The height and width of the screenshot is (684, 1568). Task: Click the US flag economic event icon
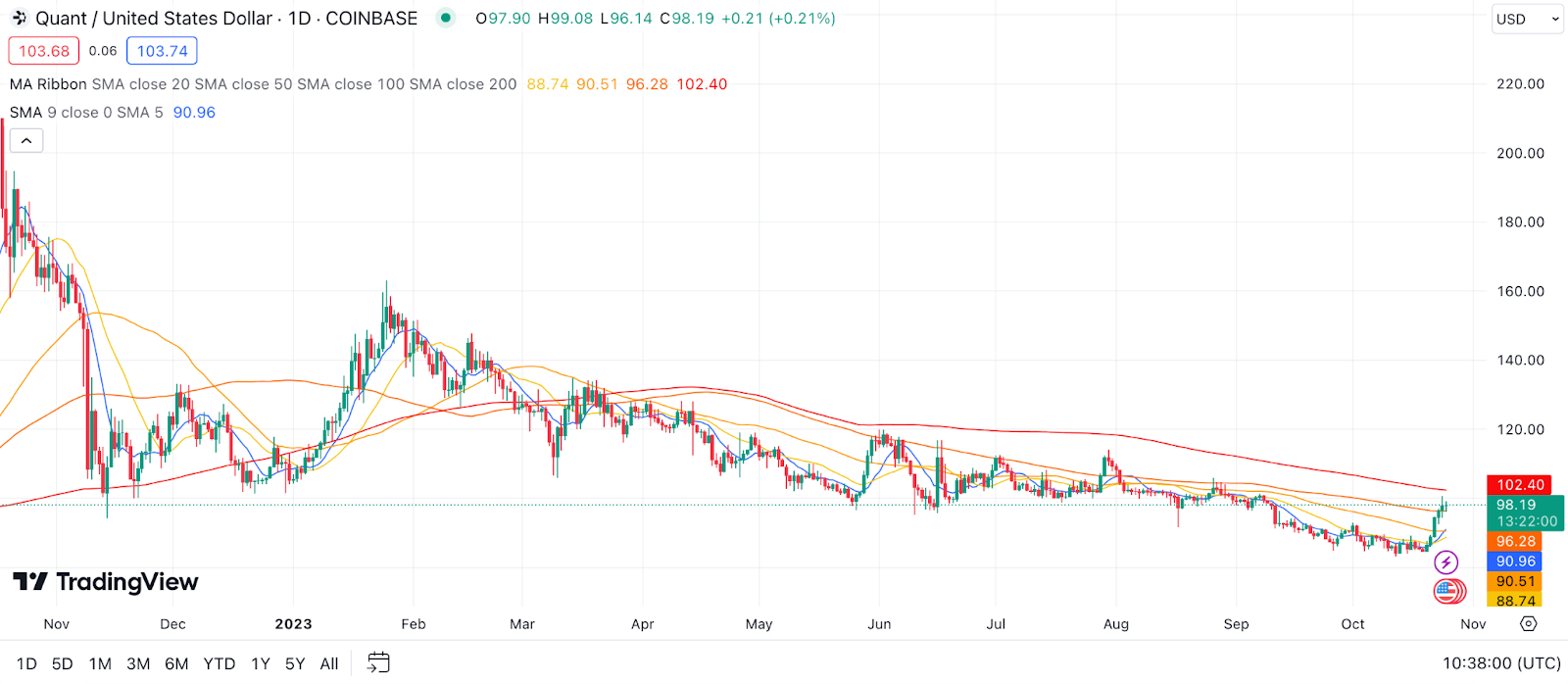(x=1447, y=590)
